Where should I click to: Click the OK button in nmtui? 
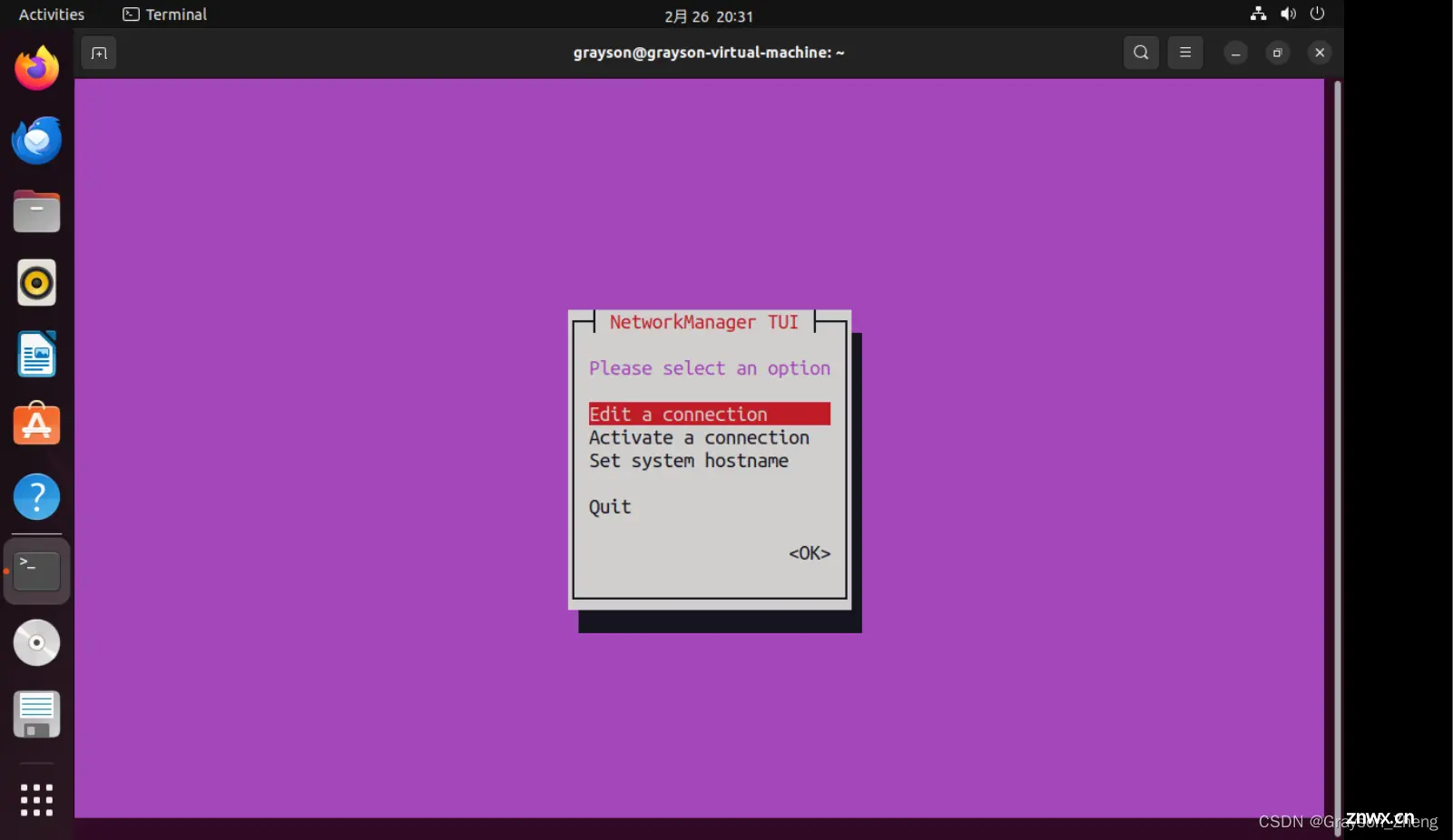click(x=810, y=553)
